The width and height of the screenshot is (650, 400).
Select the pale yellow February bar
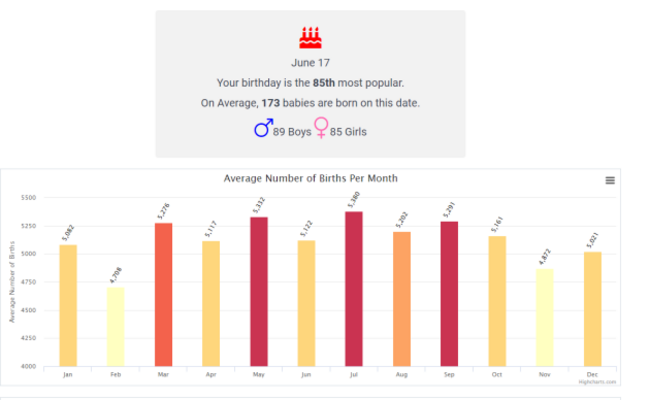pos(115,326)
